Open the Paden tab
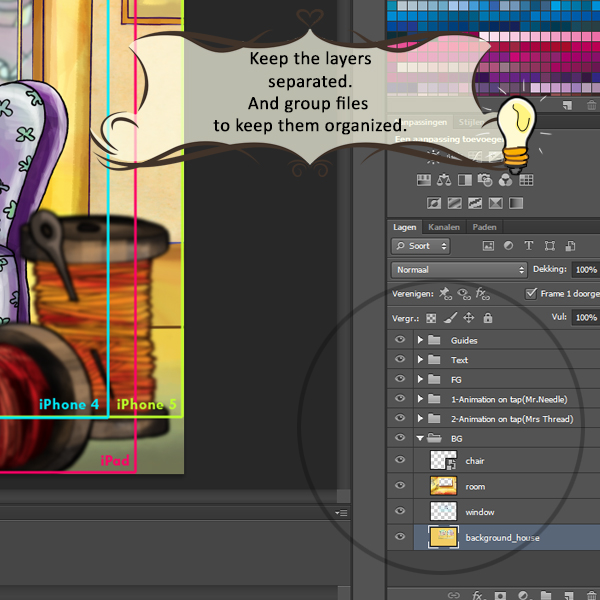 [484, 227]
